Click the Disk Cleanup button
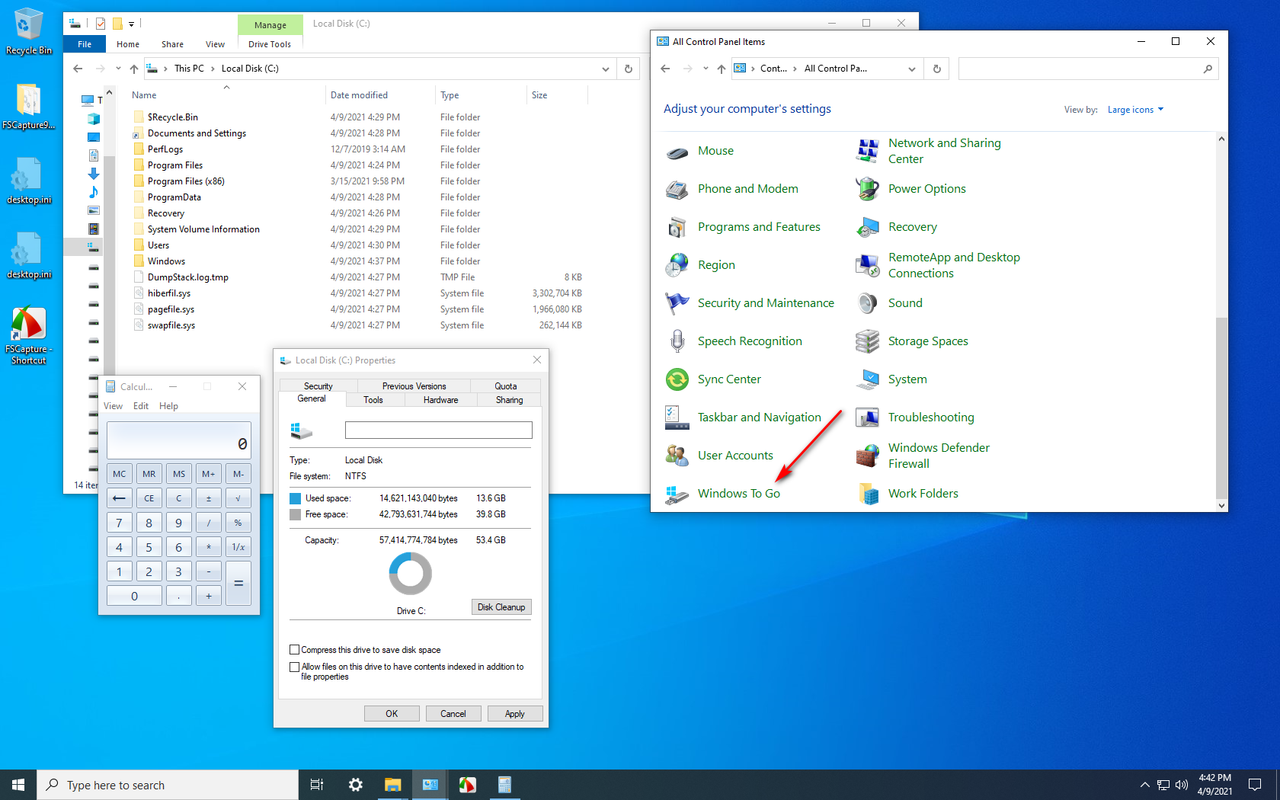This screenshot has height=800, width=1280. (501, 607)
